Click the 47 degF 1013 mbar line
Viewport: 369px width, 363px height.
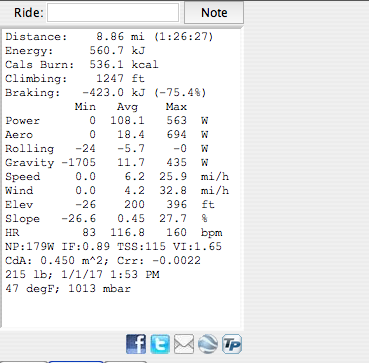68,289
